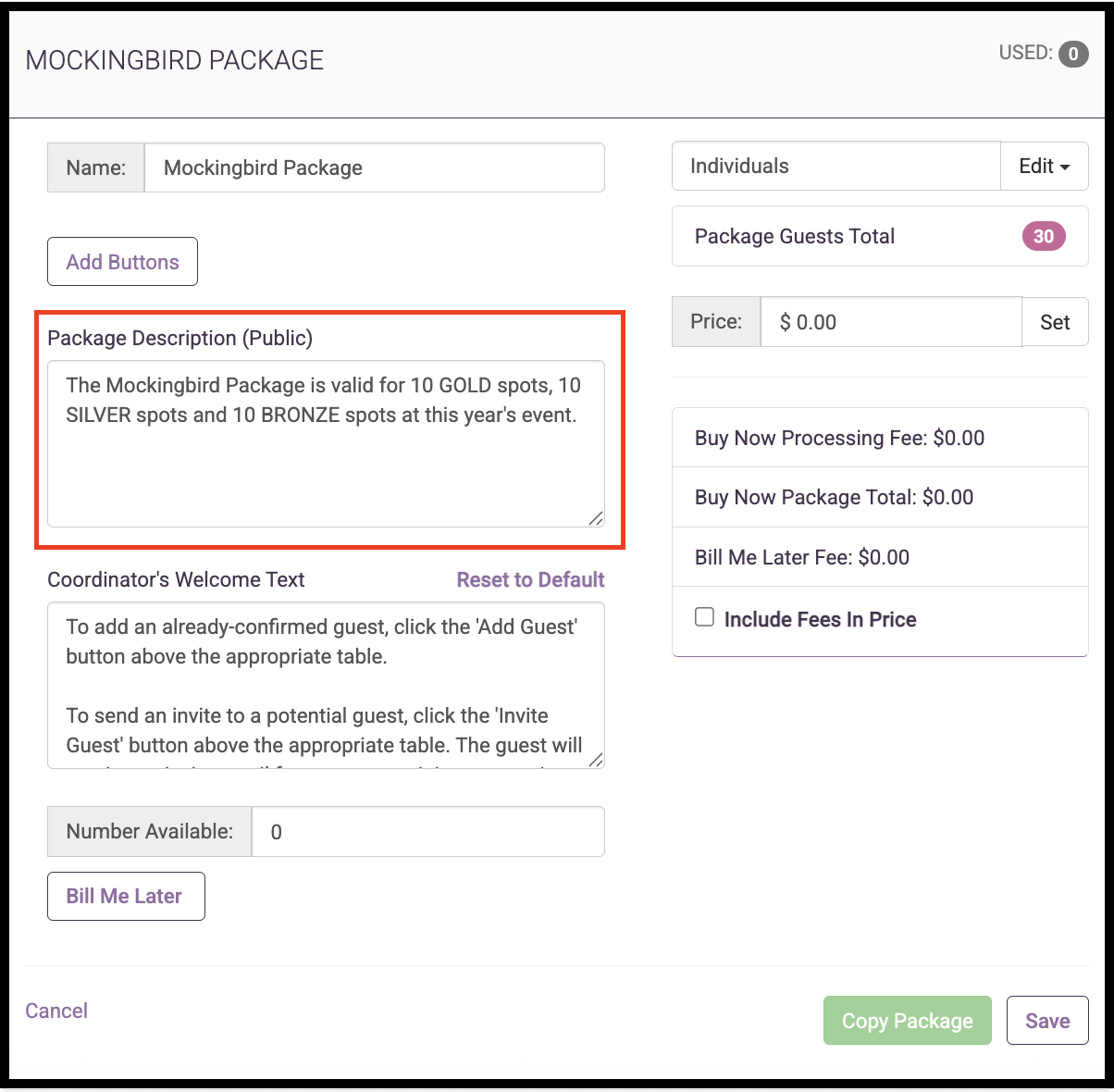The image size is (1114, 1092).
Task: Focus the package Name input field
Action: pos(375,168)
